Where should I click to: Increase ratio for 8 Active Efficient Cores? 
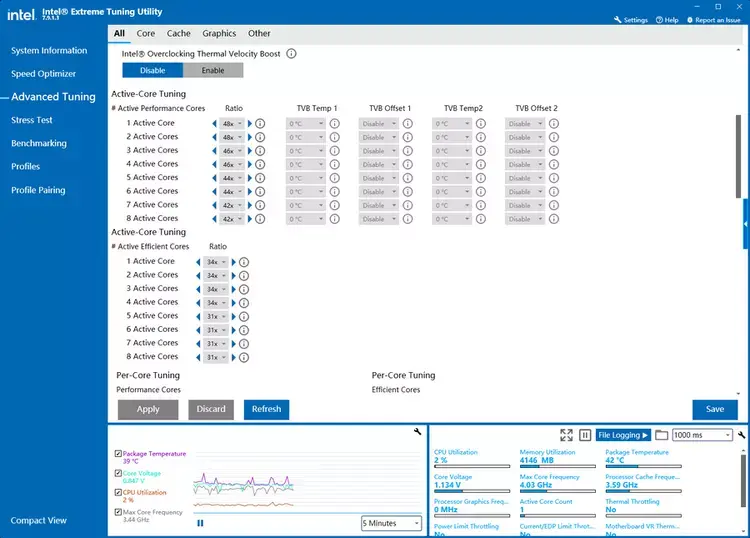click(233, 357)
